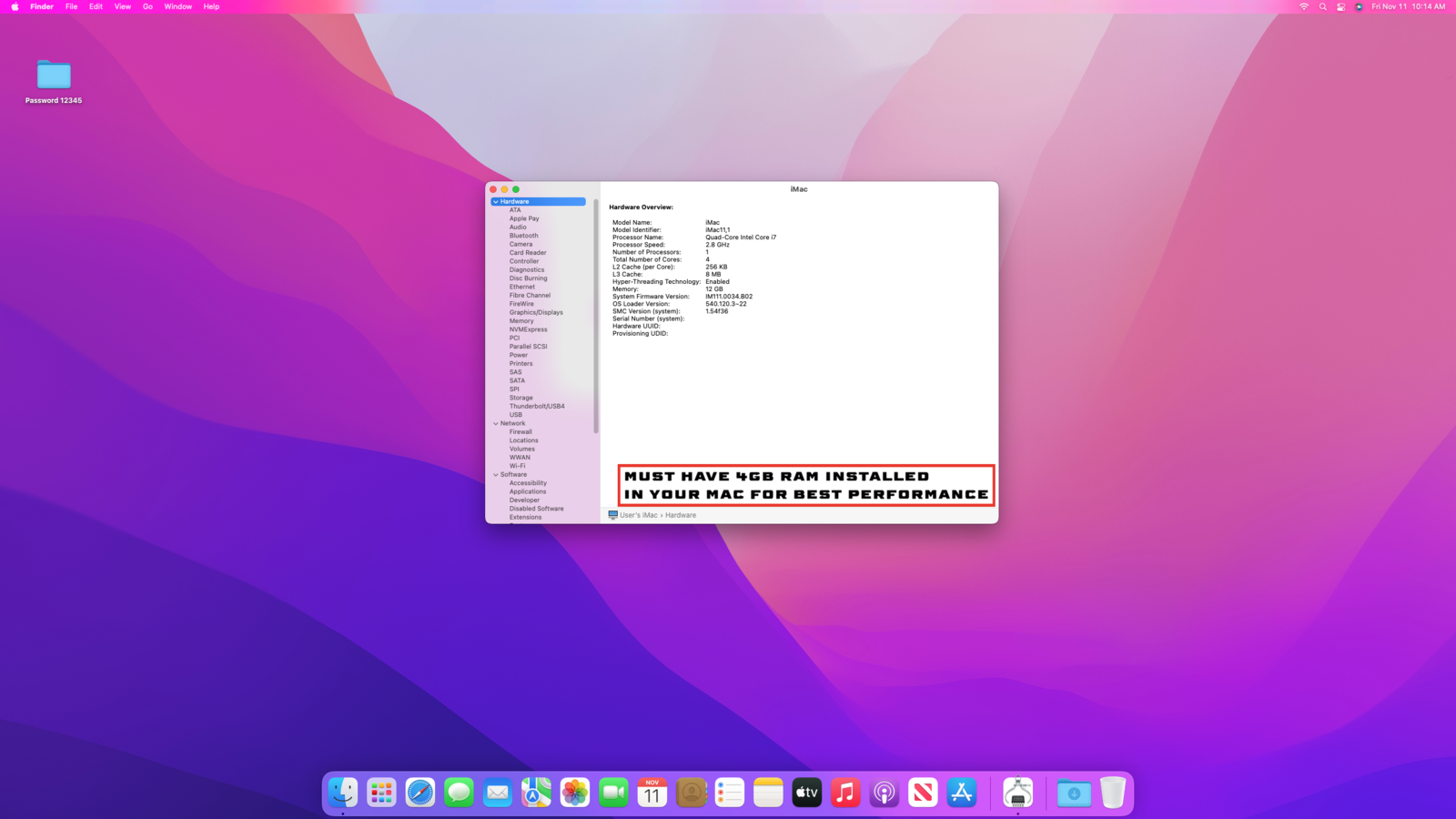Open Contacts app in Dock

[691, 793]
